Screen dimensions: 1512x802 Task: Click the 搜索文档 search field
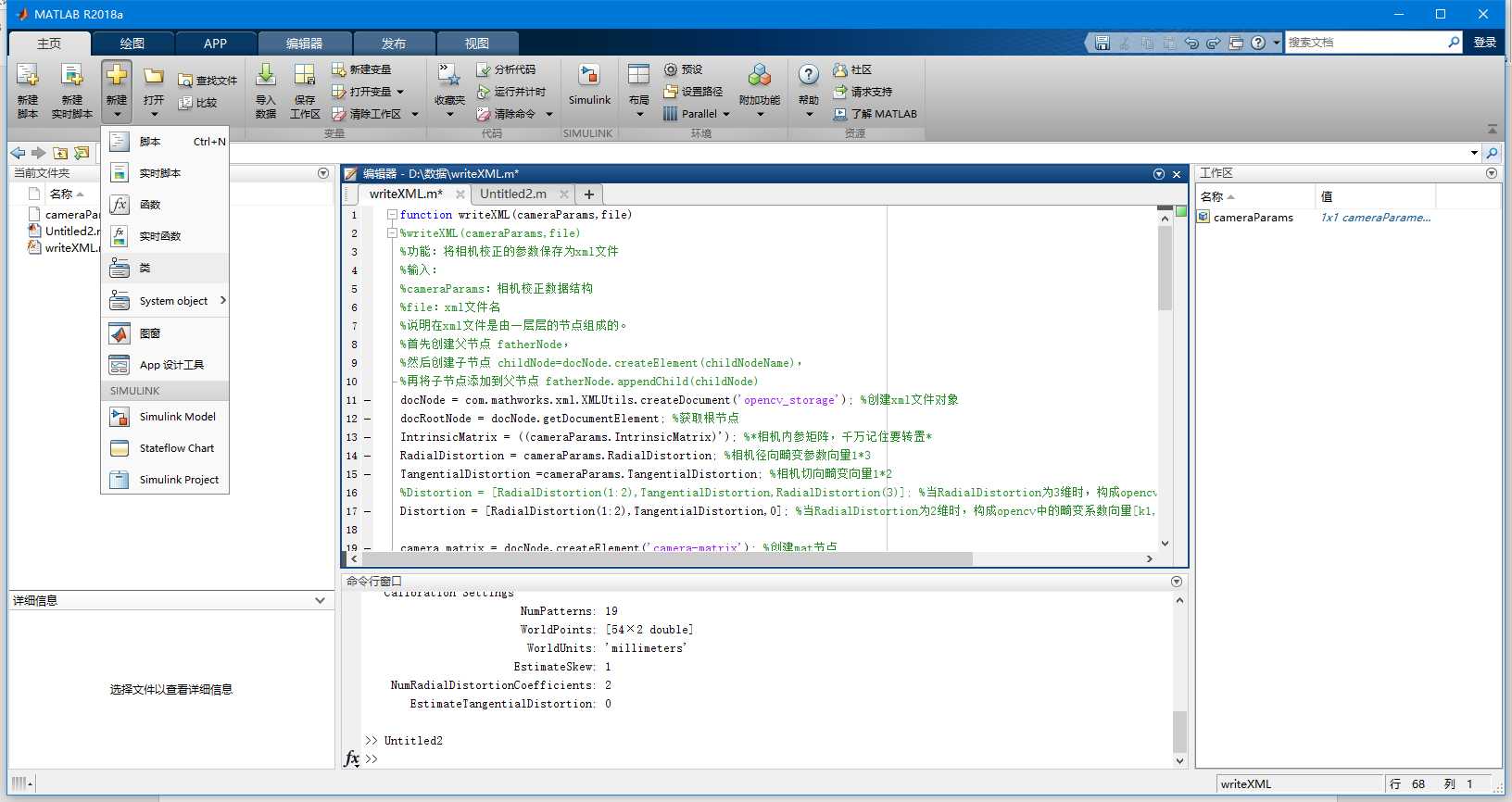1366,43
